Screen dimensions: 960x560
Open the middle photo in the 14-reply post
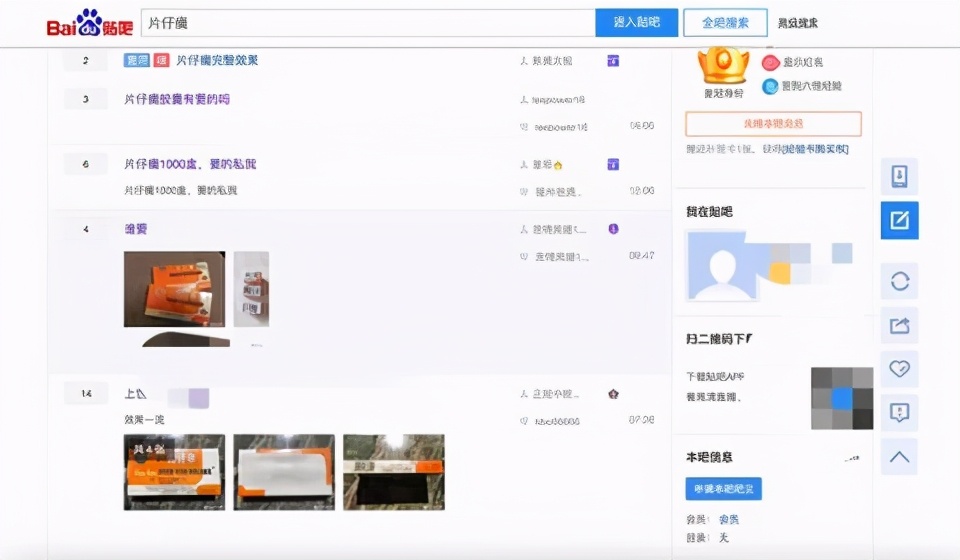pos(284,472)
